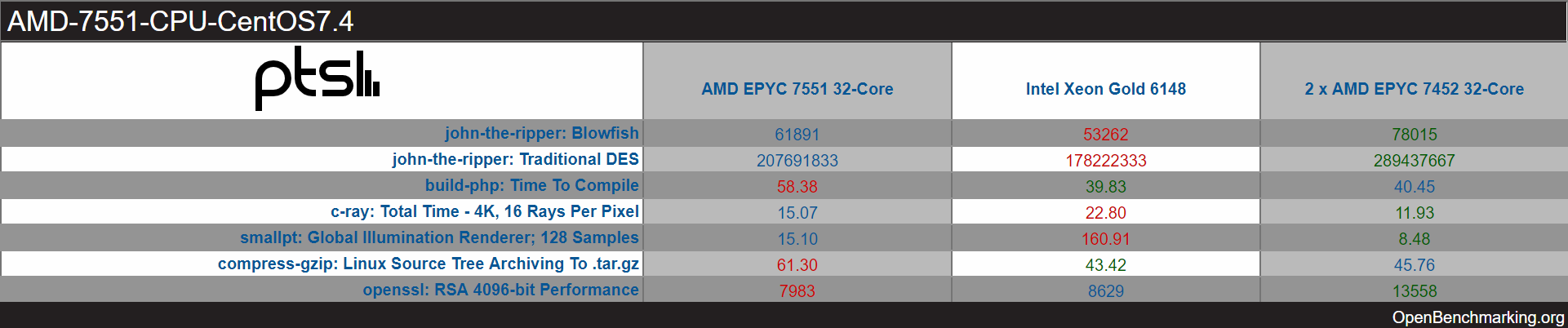Open c-ray: Total Time 4K test link
Viewport: 1568px width, 328px height.
tap(484, 211)
